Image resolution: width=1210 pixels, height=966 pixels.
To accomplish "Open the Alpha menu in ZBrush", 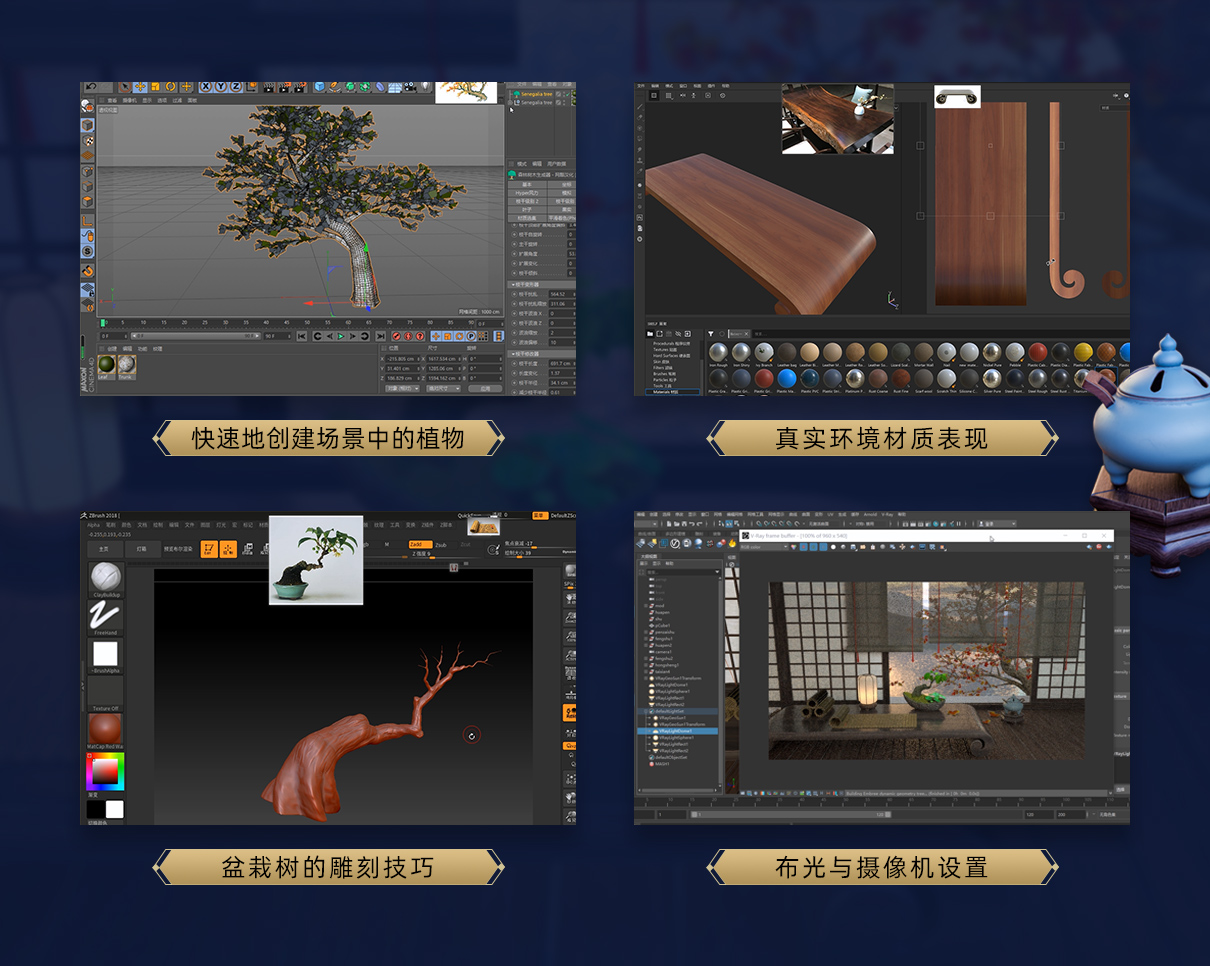I will [93, 525].
